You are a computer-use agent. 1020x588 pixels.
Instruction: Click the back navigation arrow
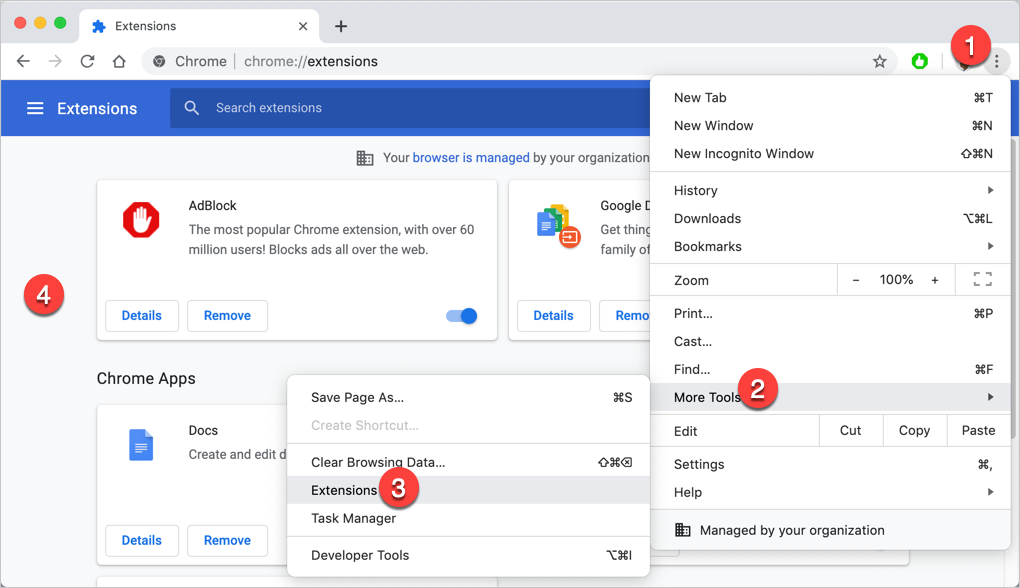point(23,61)
